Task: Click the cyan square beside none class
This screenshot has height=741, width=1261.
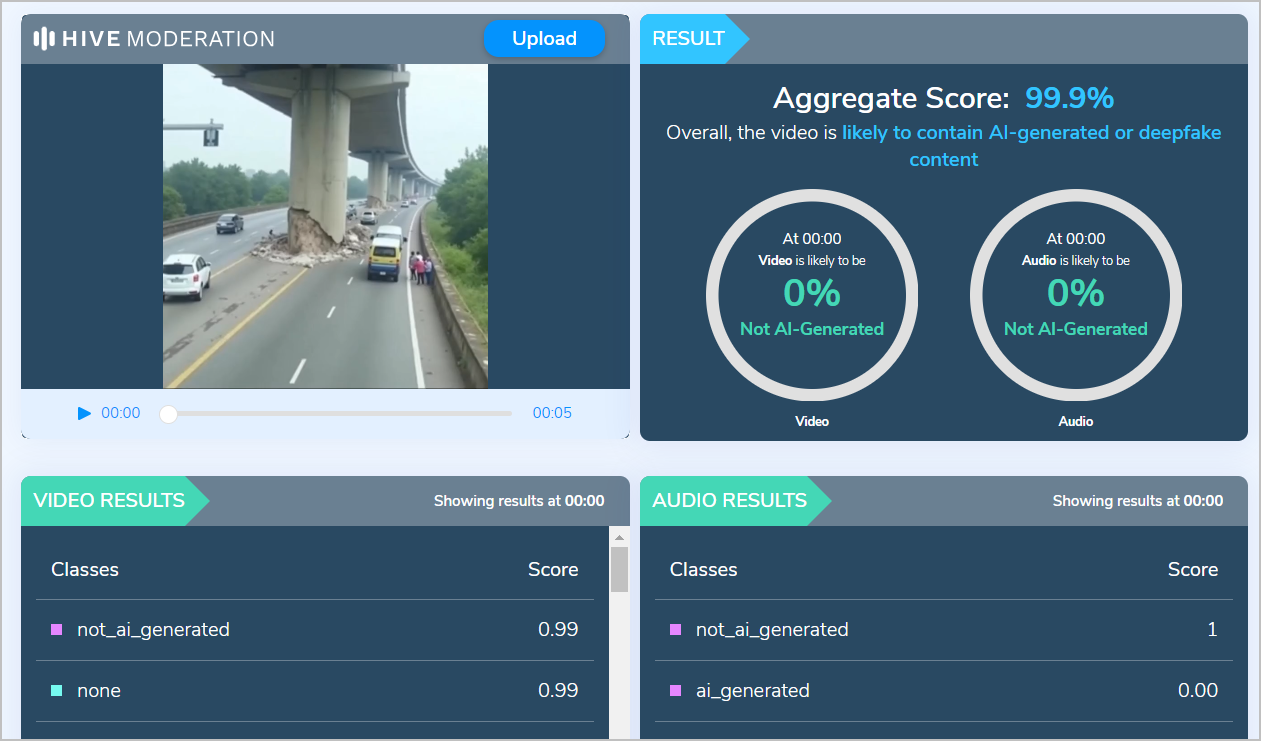Action: click(57, 691)
